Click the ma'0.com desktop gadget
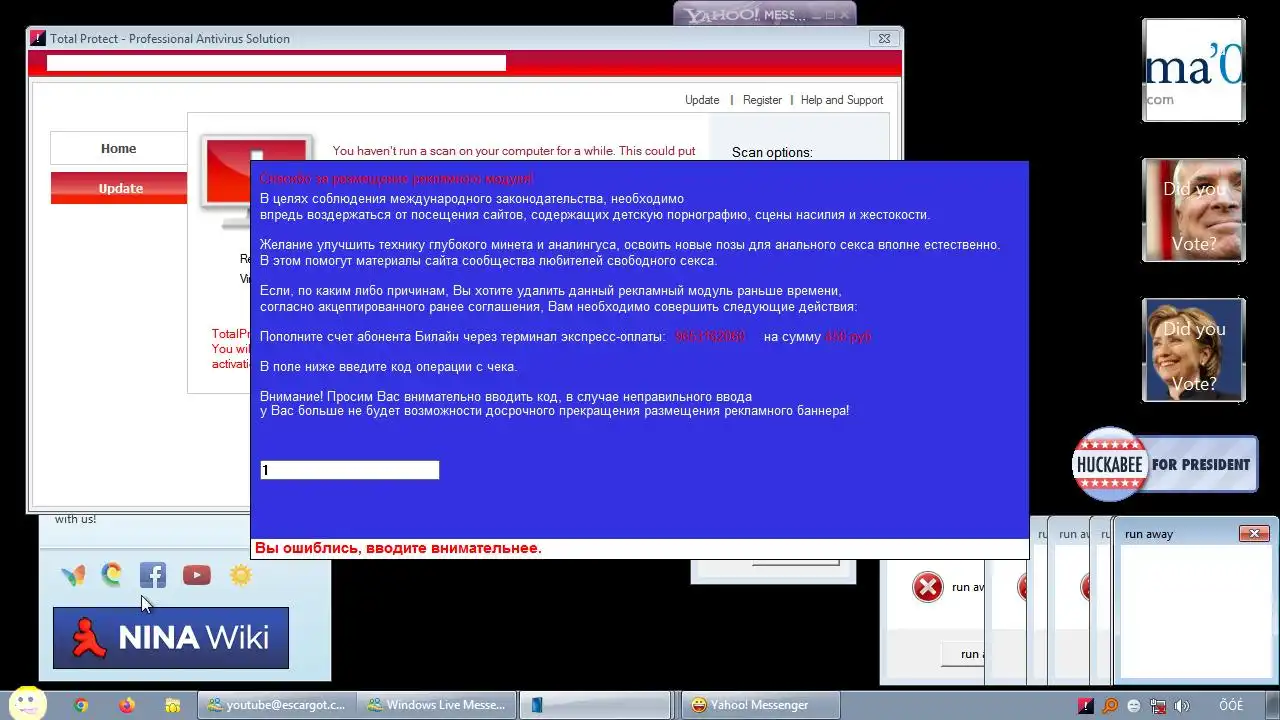Viewport: 1280px width, 720px height. click(1194, 71)
